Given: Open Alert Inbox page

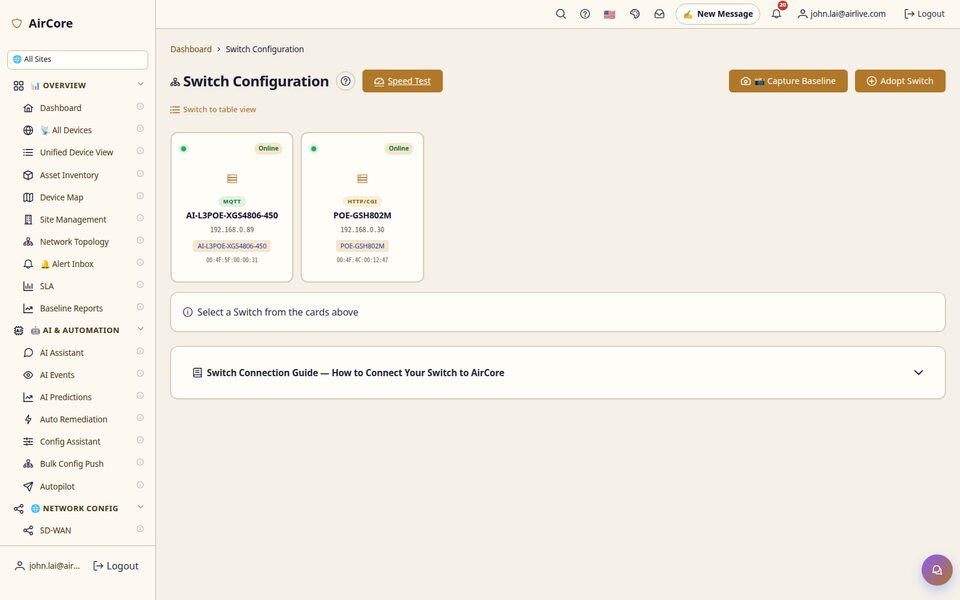Looking at the screenshot, I should tap(67, 264).
